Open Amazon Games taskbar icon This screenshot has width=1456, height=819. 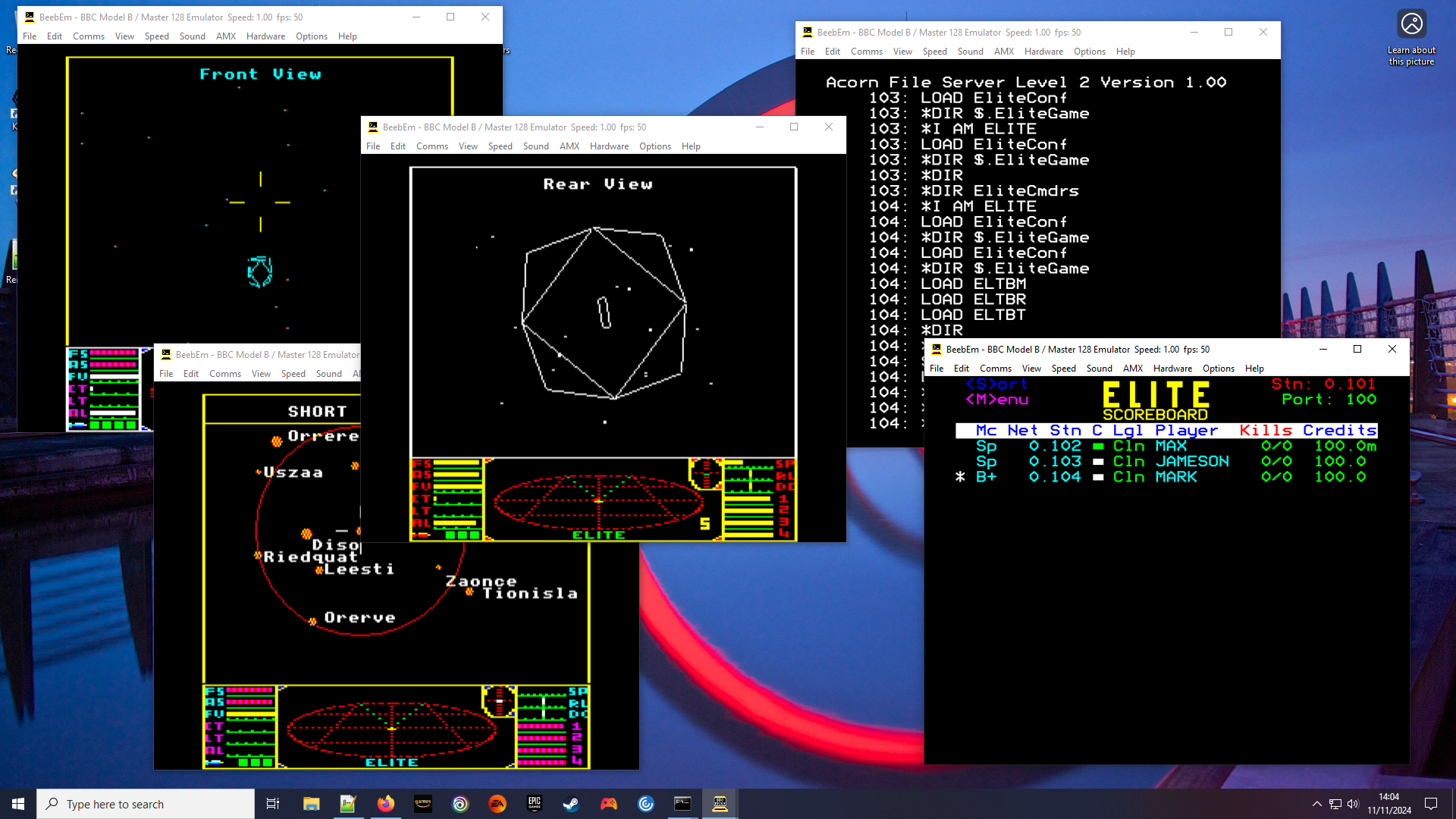pos(423,804)
